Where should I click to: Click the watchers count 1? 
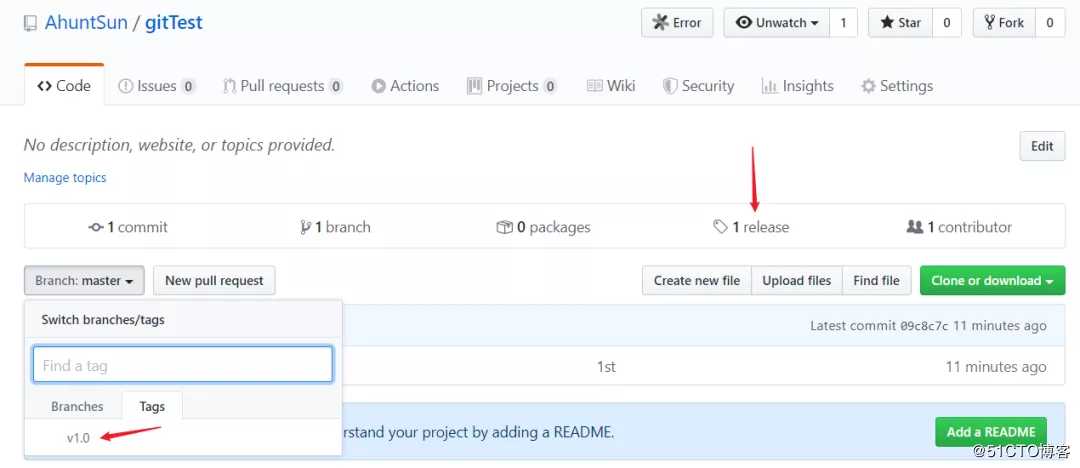coord(843,23)
